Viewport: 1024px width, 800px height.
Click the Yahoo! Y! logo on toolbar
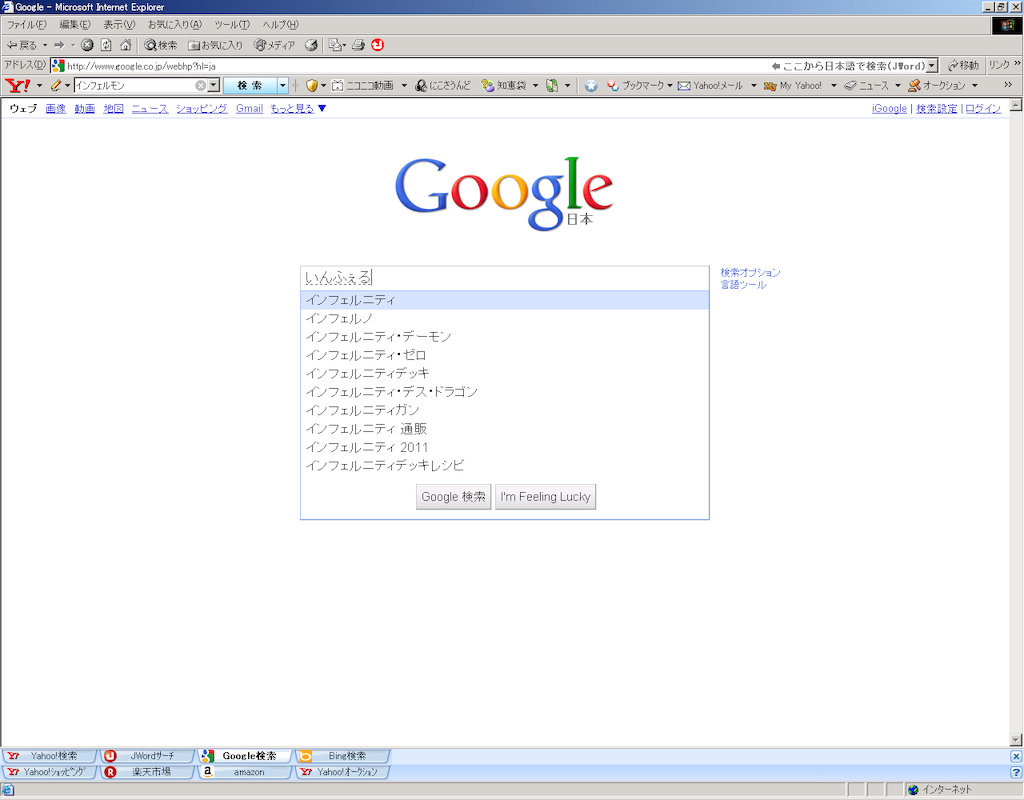pos(18,86)
